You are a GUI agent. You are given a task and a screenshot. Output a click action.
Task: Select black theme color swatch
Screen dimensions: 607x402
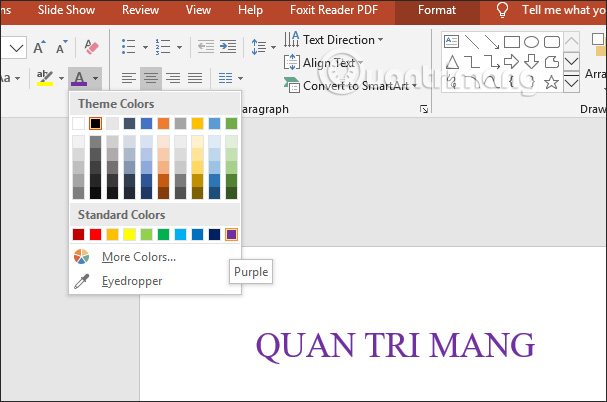[96, 124]
